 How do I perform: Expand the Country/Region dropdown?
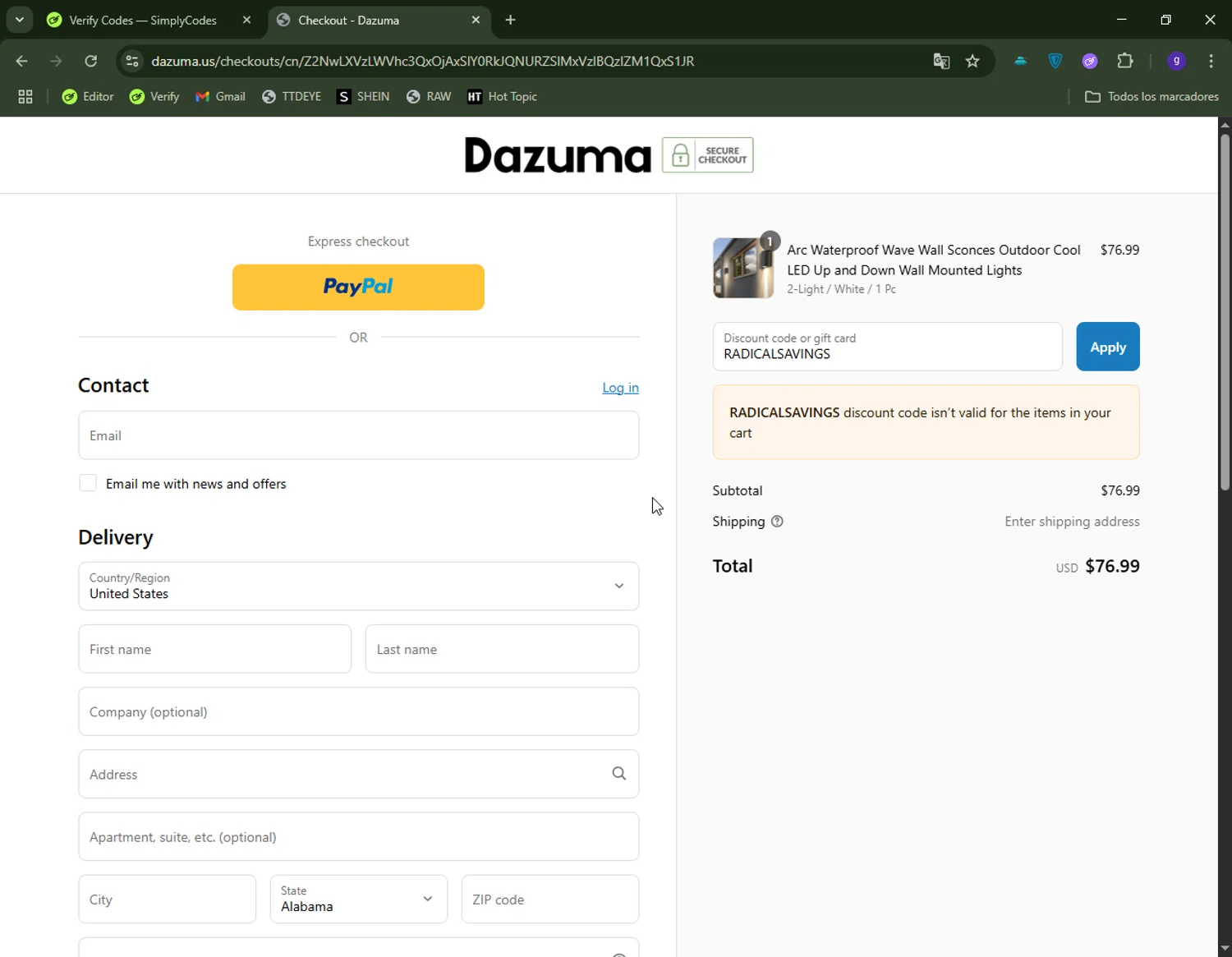(x=359, y=586)
